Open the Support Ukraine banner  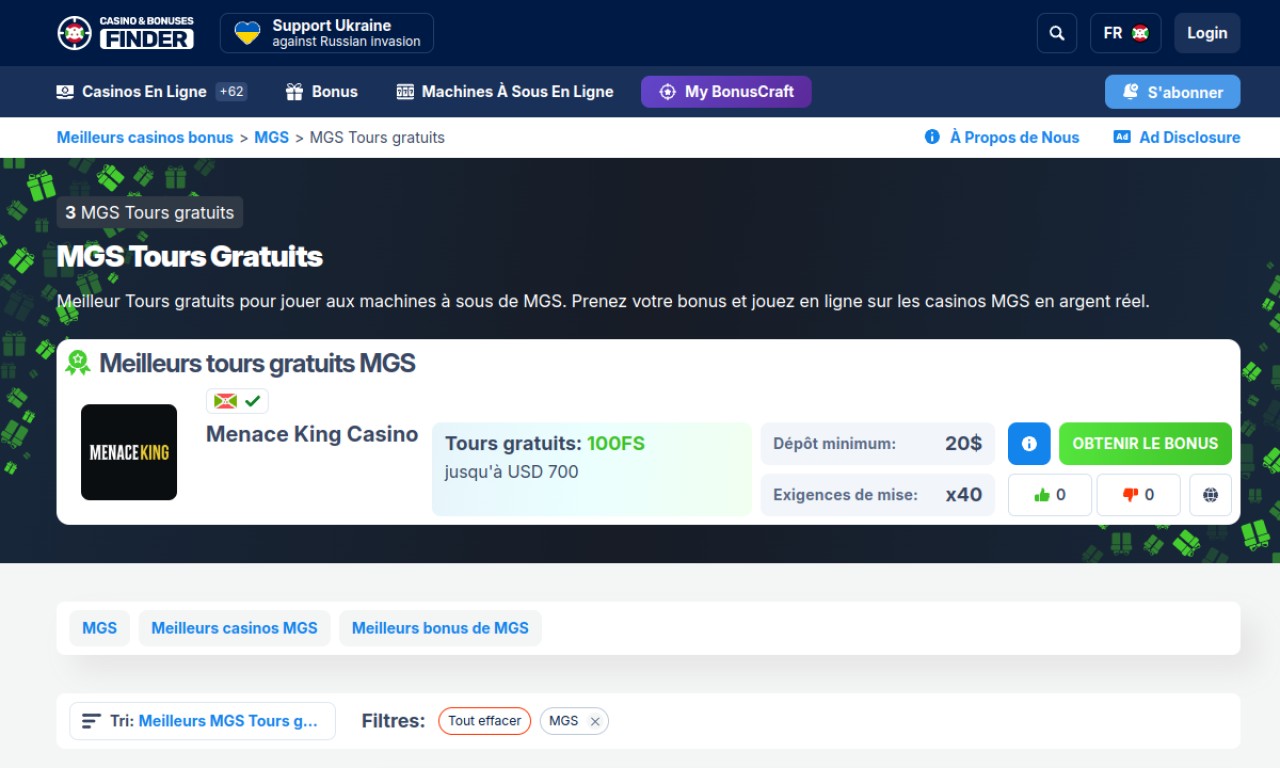click(x=327, y=33)
